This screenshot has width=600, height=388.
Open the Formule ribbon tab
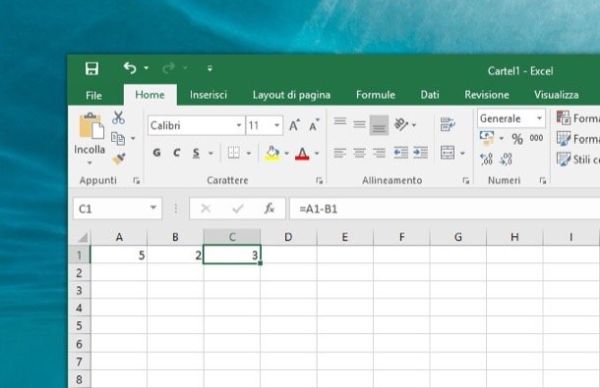(375, 95)
